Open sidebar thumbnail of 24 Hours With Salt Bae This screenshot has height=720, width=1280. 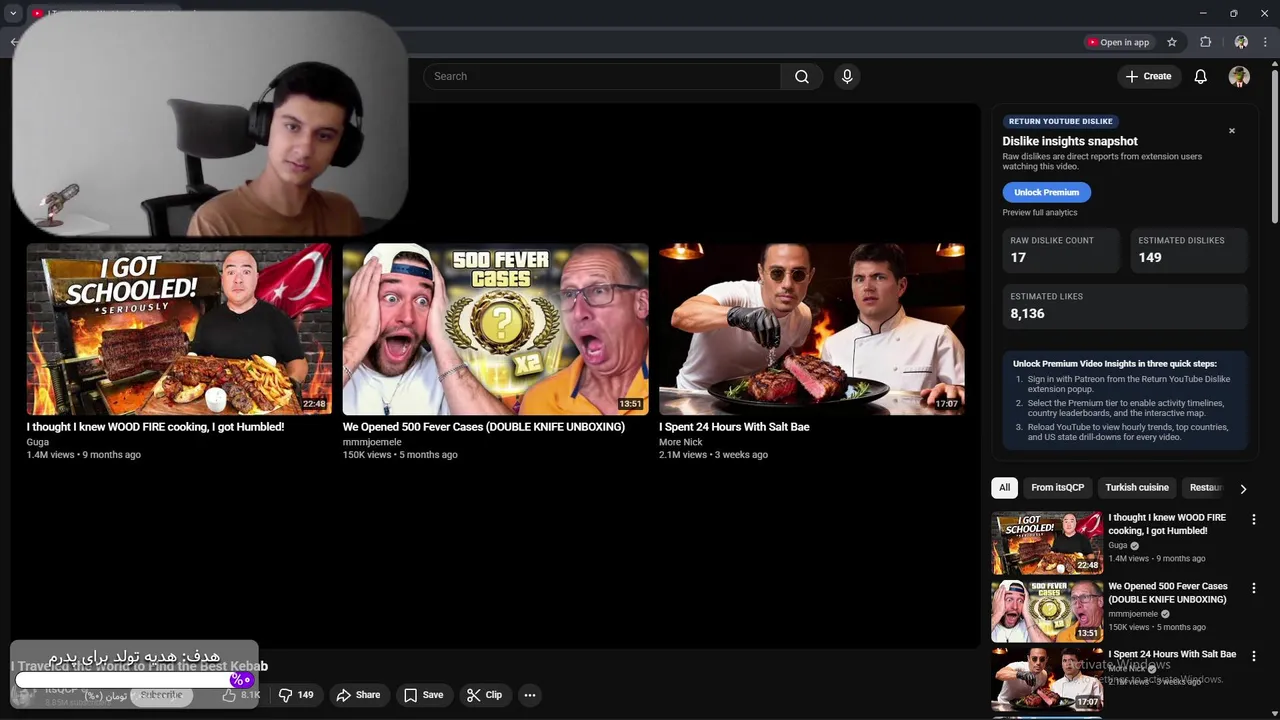(x=1047, y=679)
